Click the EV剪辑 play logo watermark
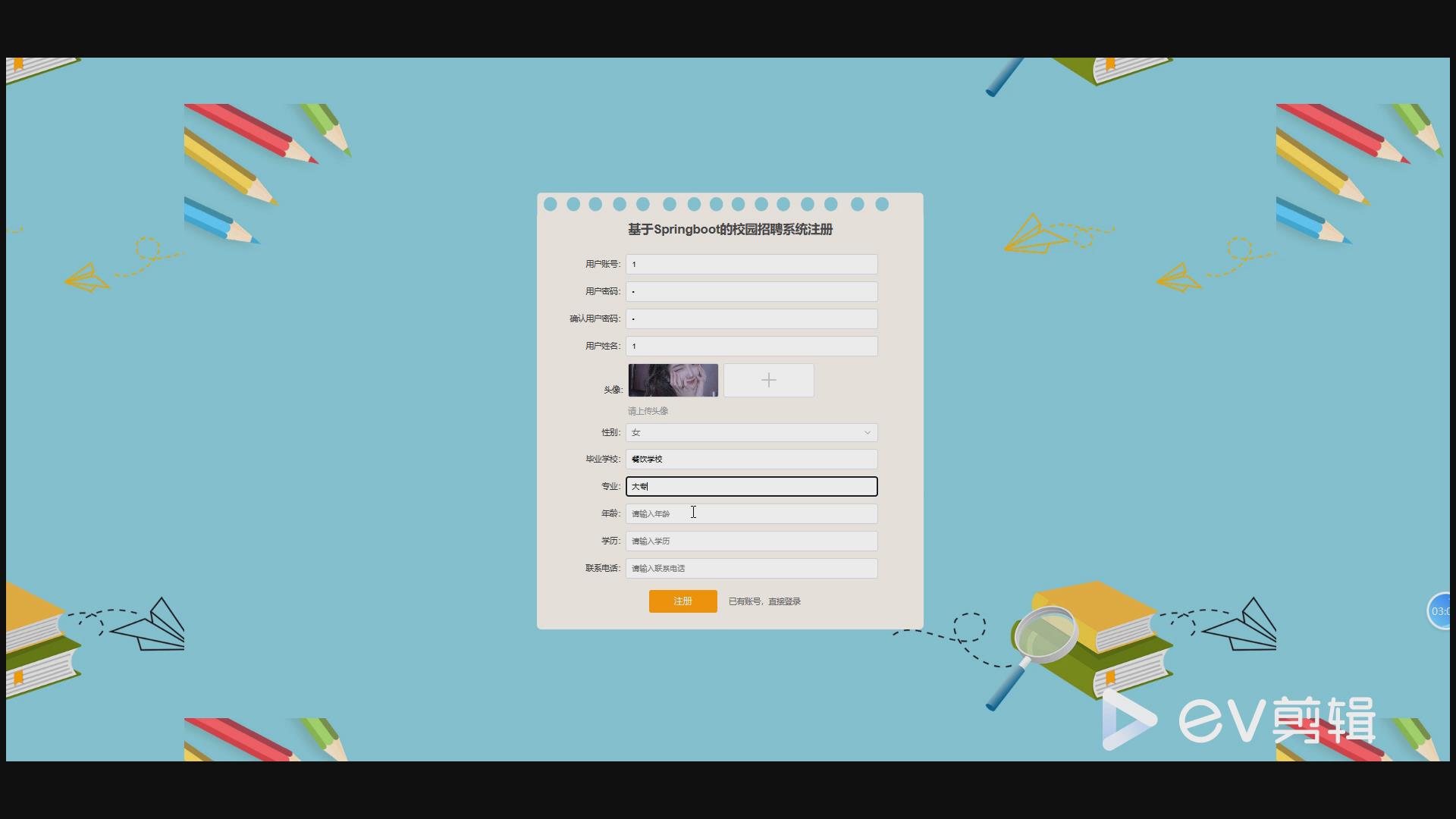The width and height of the screenshot is (1456, 819). [1128, 720]
